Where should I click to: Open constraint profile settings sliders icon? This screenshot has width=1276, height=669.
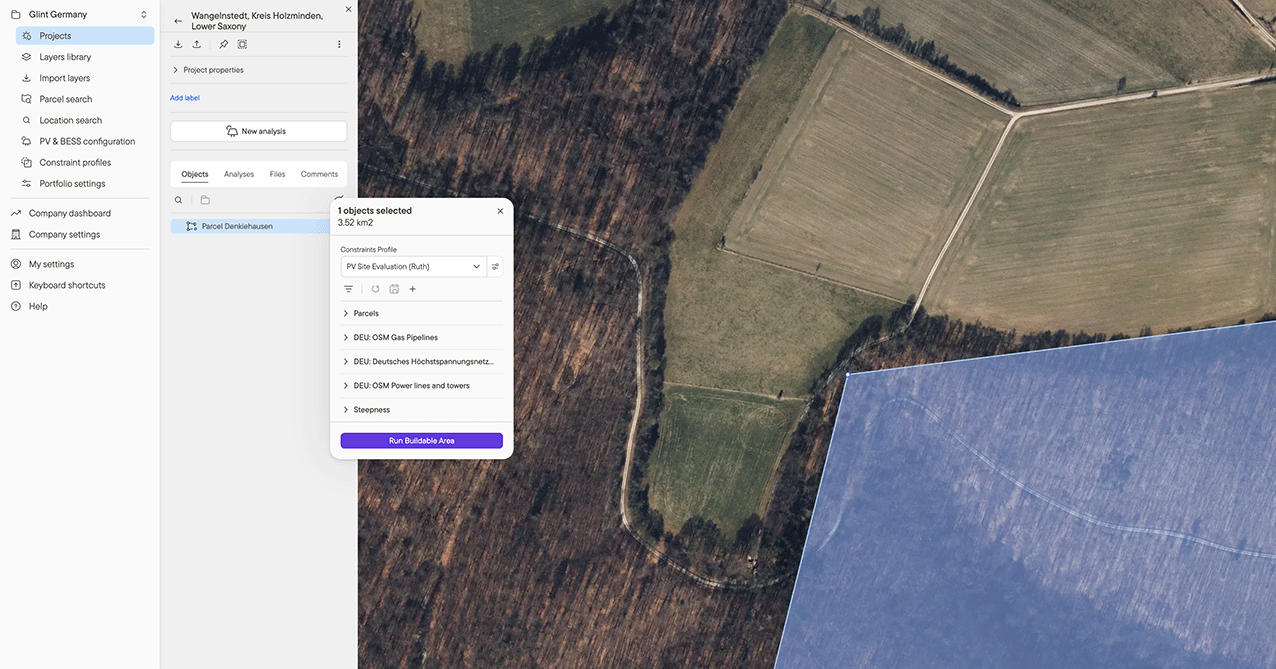point(495,267)
